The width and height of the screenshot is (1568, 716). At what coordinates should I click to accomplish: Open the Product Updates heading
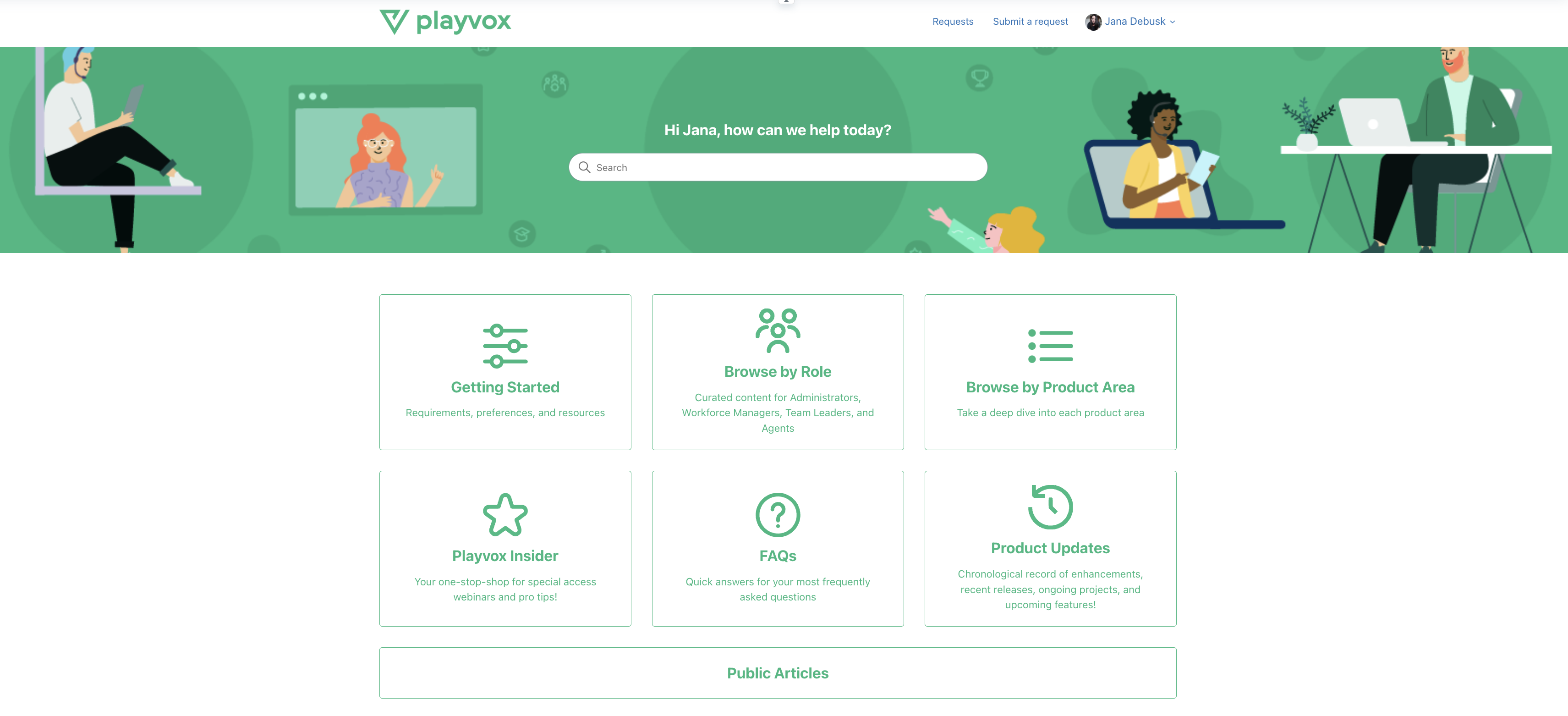(x=1051, y=548)
